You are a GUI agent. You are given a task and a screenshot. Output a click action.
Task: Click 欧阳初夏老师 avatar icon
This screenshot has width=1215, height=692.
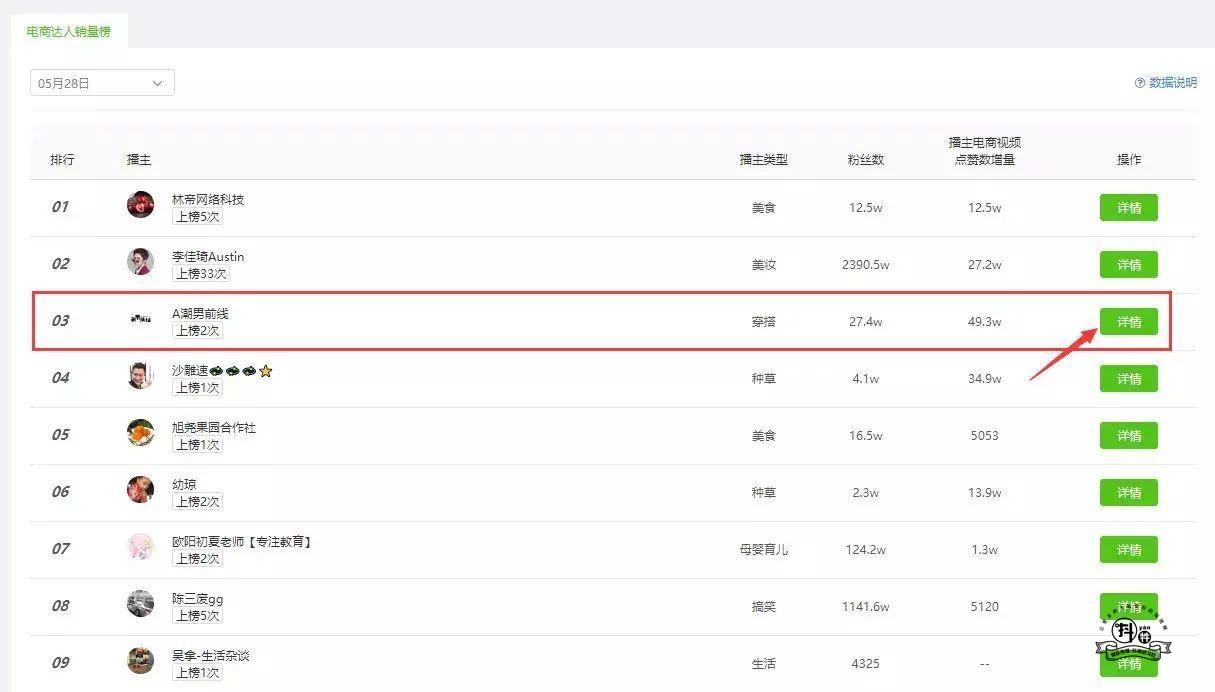141,547
